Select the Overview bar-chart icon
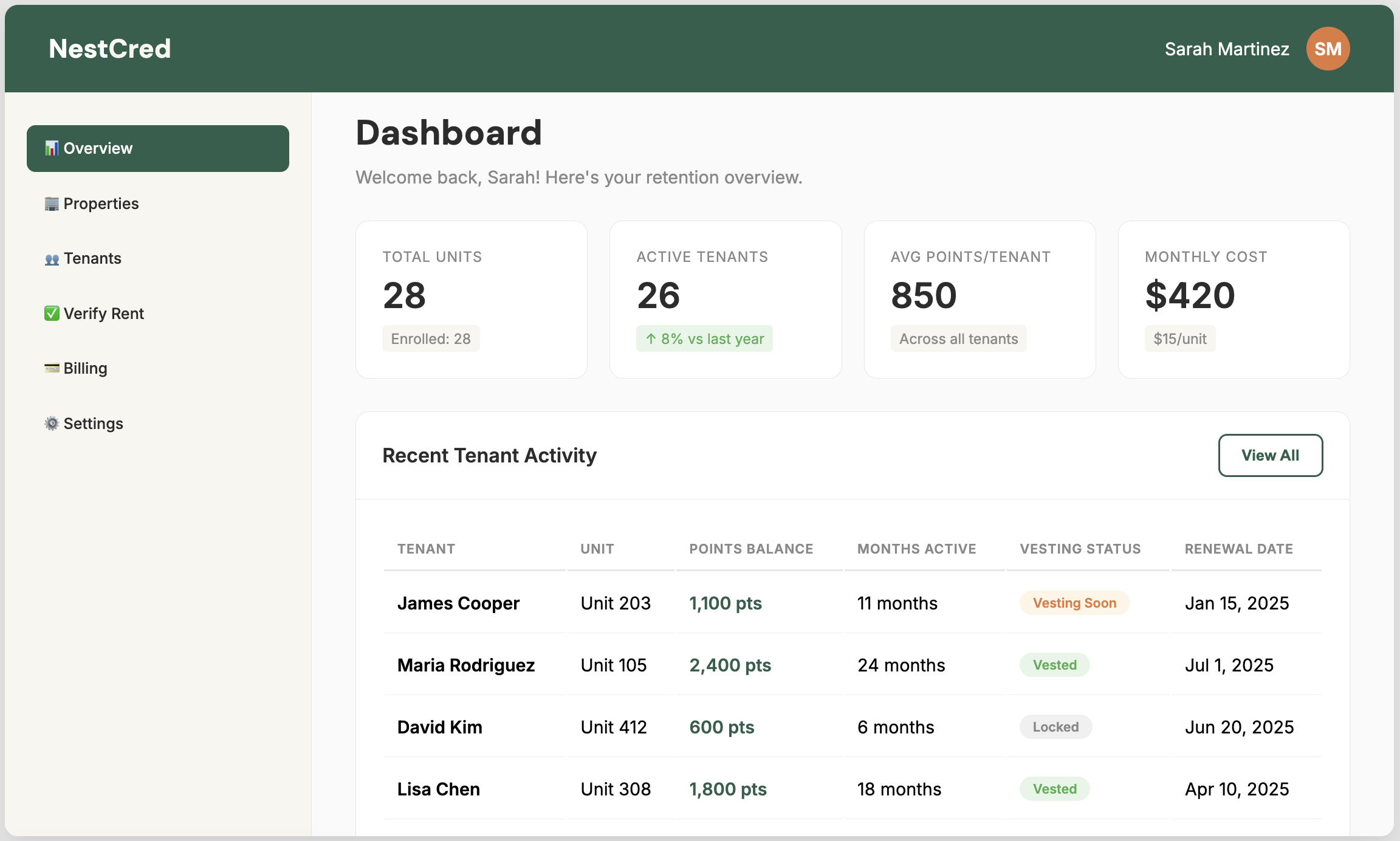Screen dimensions: 1400x841 point(52,148)
